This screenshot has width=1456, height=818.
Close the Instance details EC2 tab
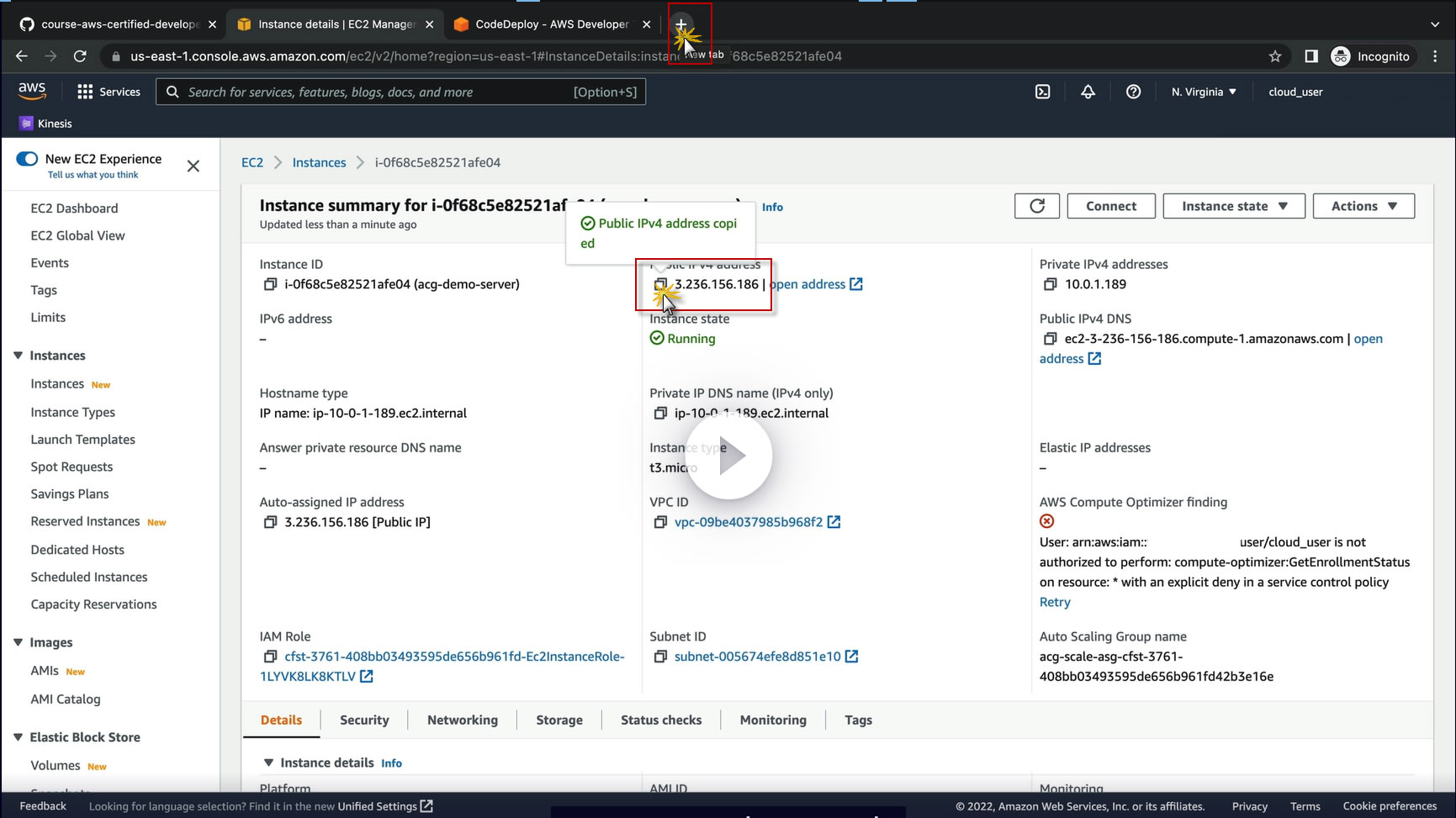(429, 24)
